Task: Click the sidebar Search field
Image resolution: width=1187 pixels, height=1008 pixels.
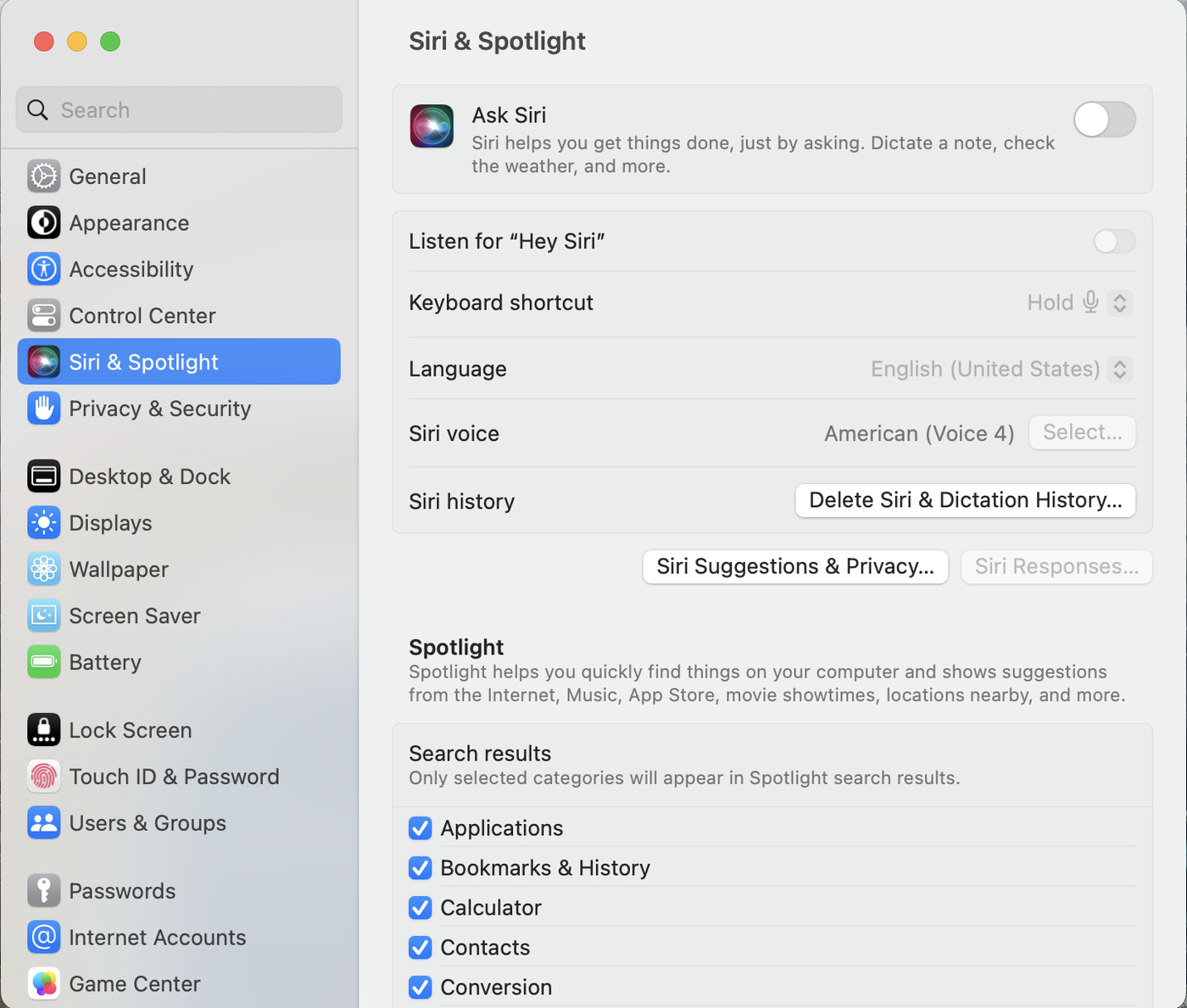Action: (178, 109)
